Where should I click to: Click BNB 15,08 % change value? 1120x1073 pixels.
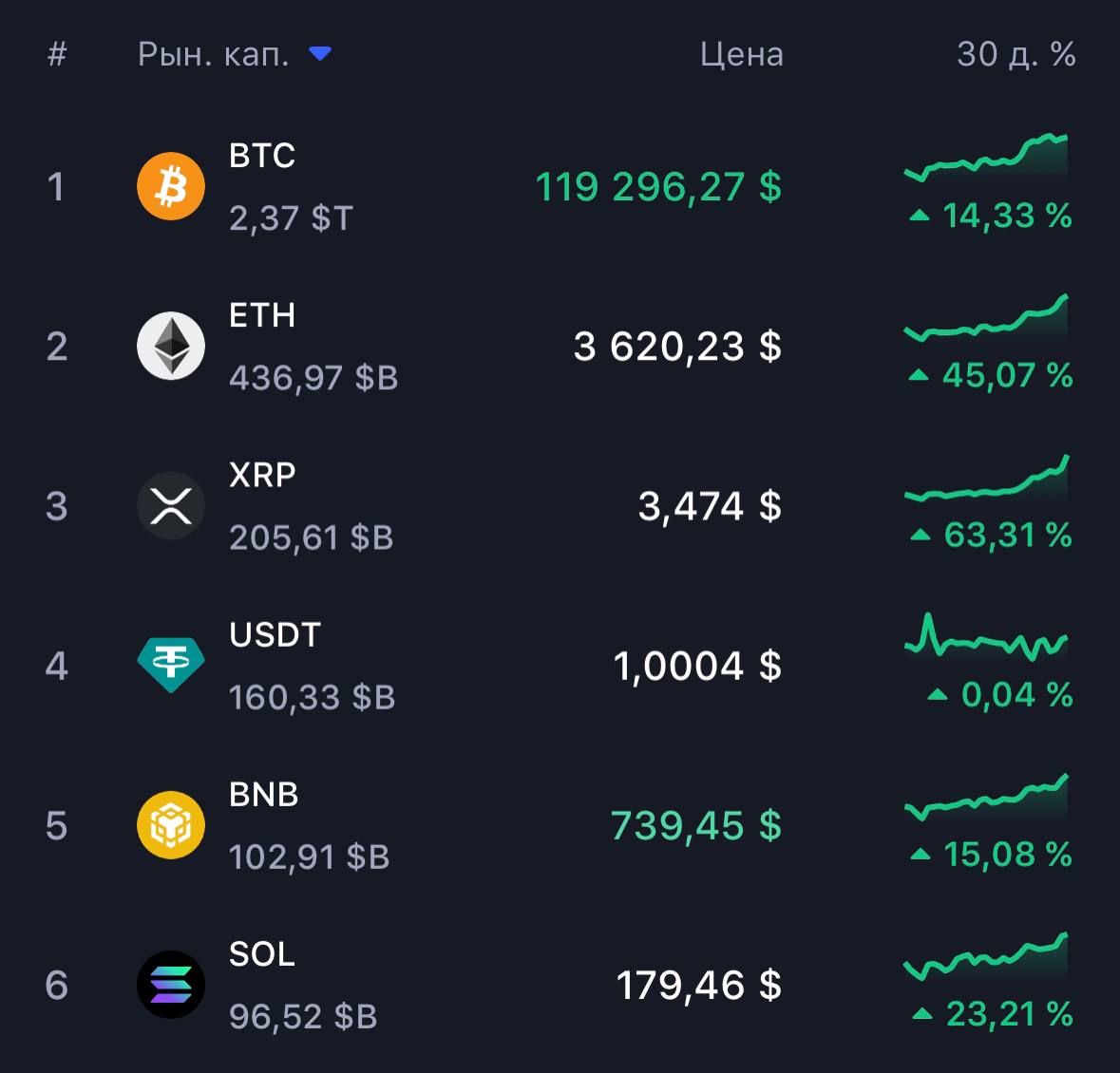pyautogui.click(x=992, y=855)
